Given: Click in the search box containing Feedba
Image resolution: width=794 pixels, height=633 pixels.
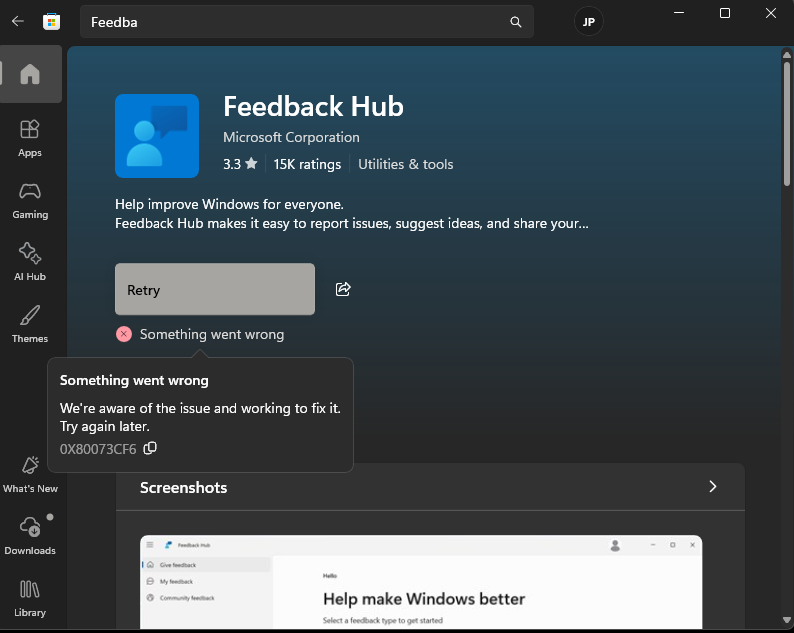Looking at the screenshot, I should point(306,22).
